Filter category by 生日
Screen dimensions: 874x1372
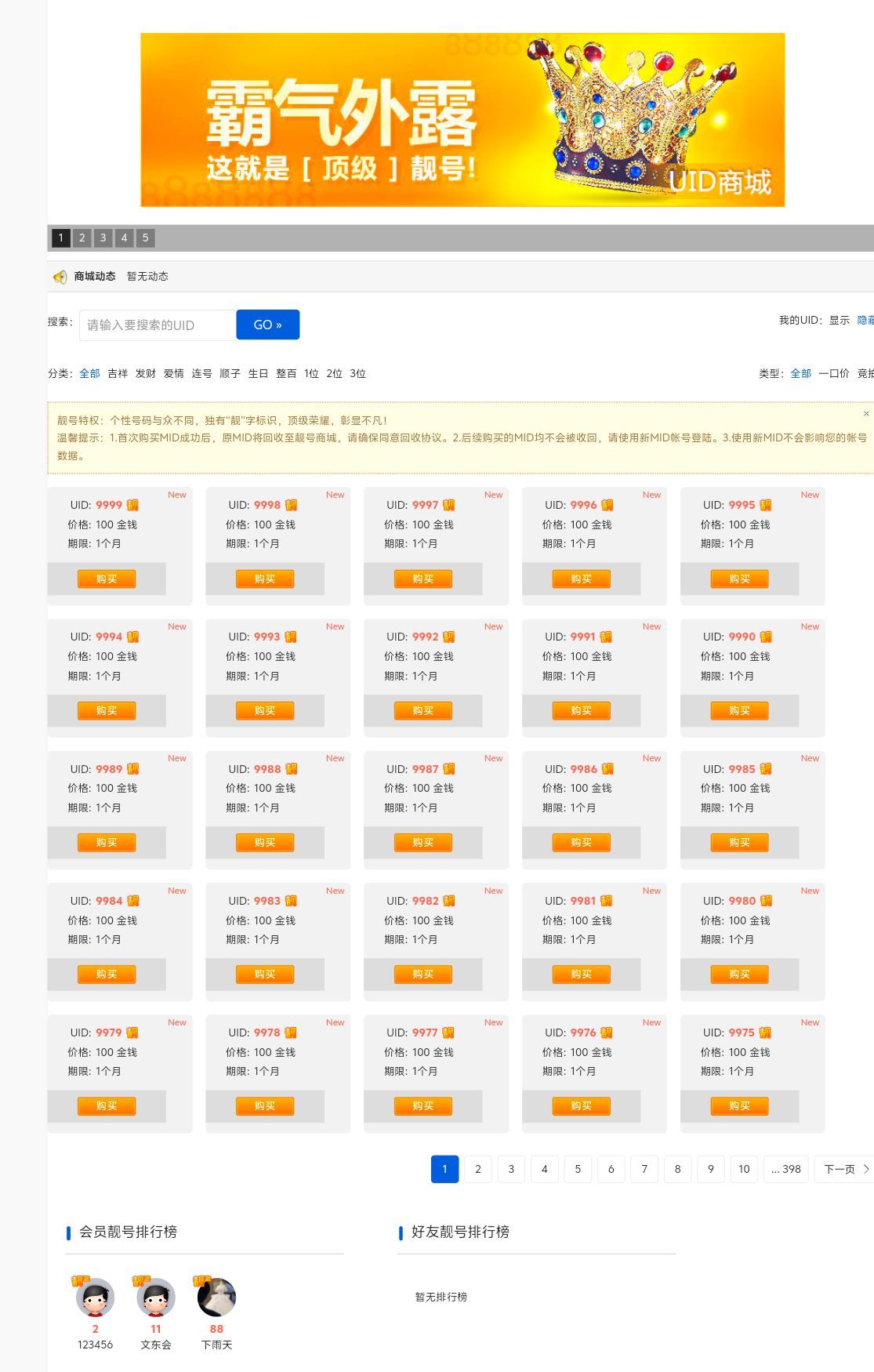tap(259, 374)
